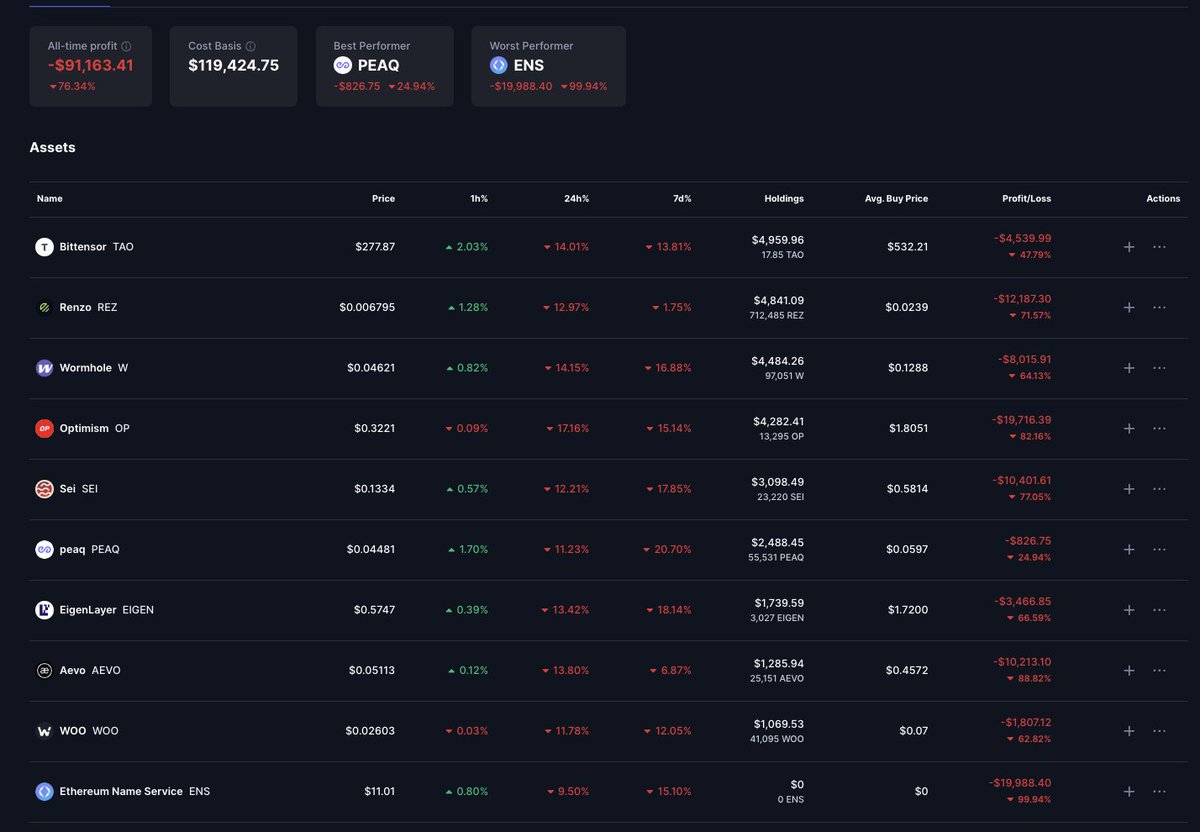Click the Renzo REZ coin logo
1200x832 pixels.
(x=44, y=308)
